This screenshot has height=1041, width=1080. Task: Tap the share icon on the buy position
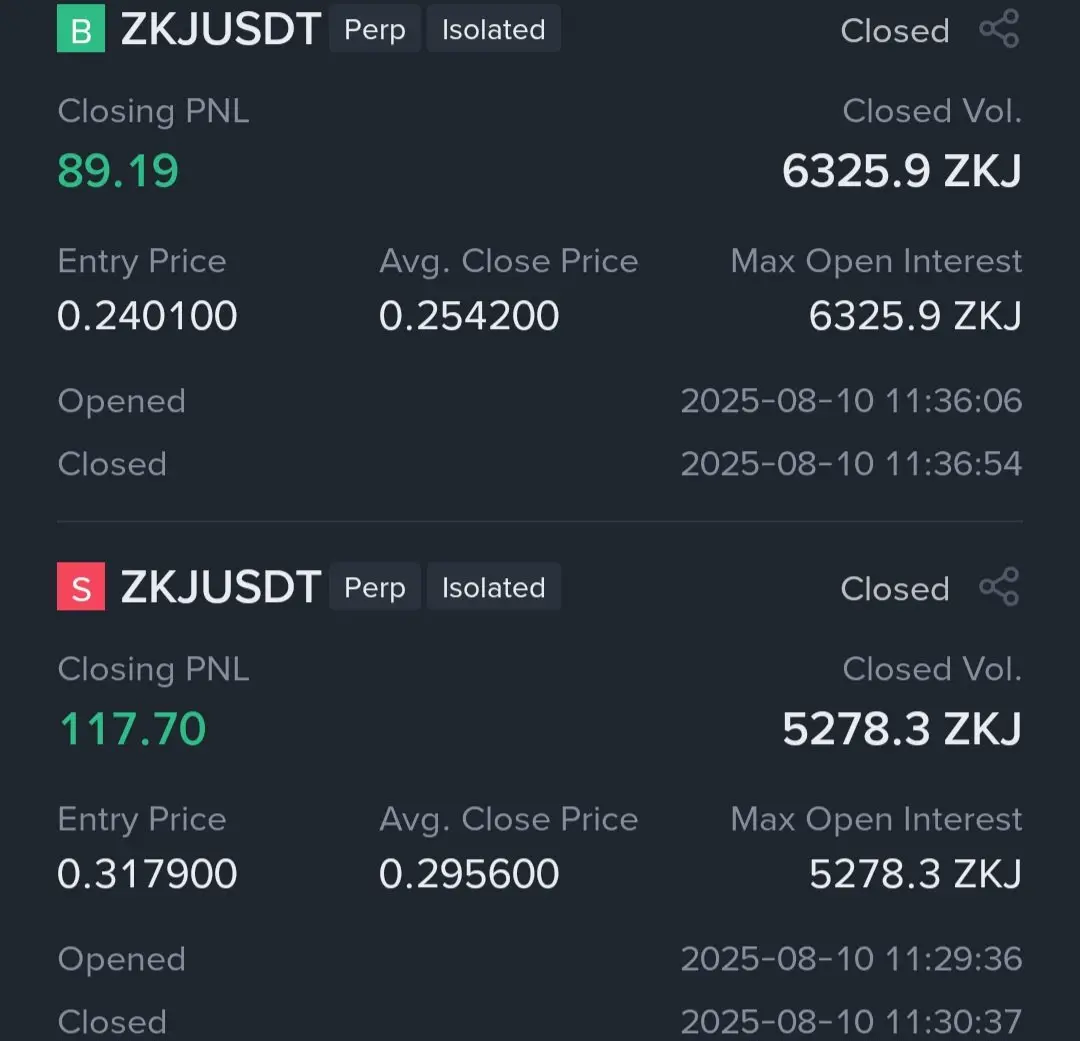click(x=999, y=29)
